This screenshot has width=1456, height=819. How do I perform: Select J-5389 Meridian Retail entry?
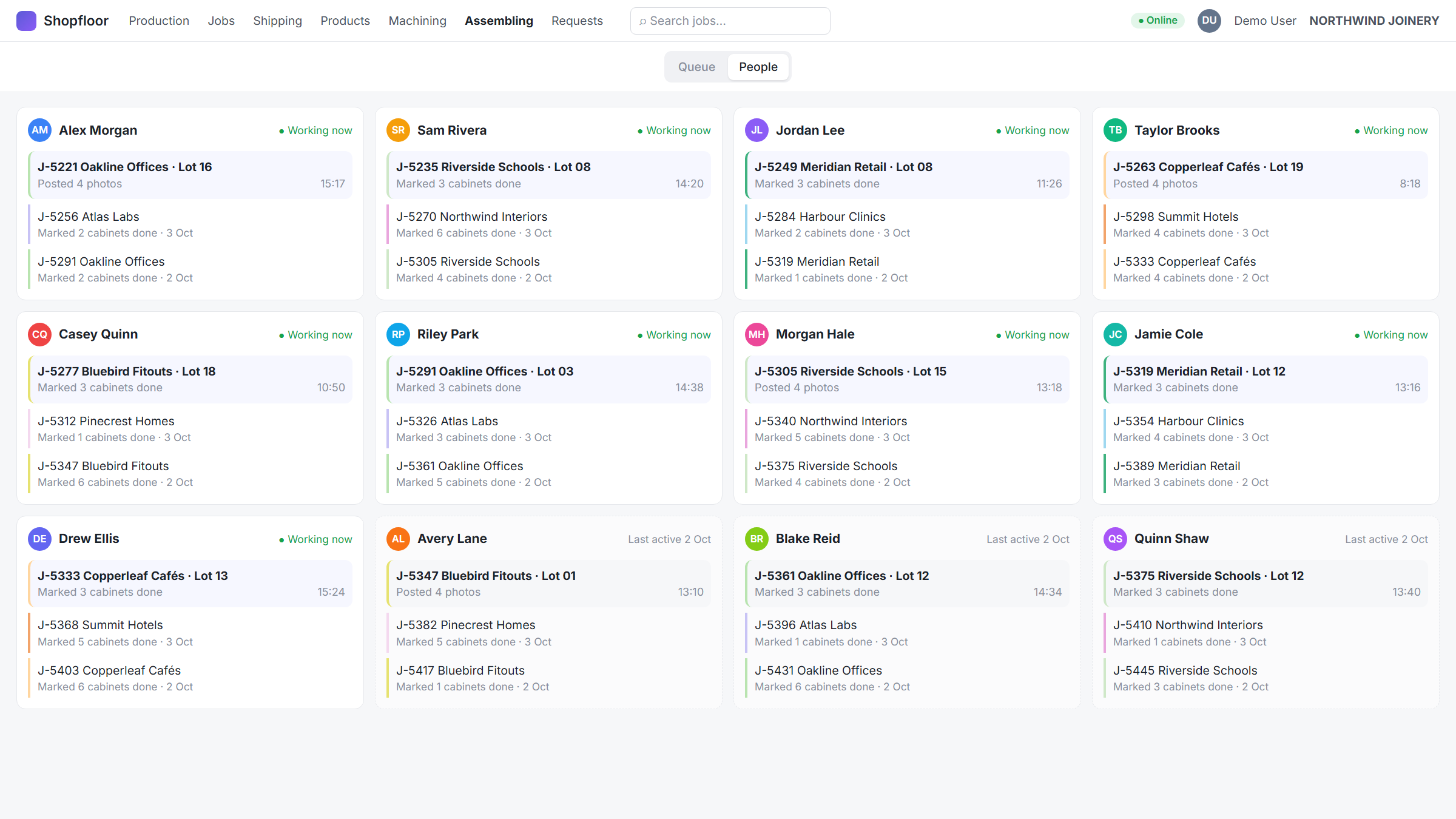[x=1266, y=474]
